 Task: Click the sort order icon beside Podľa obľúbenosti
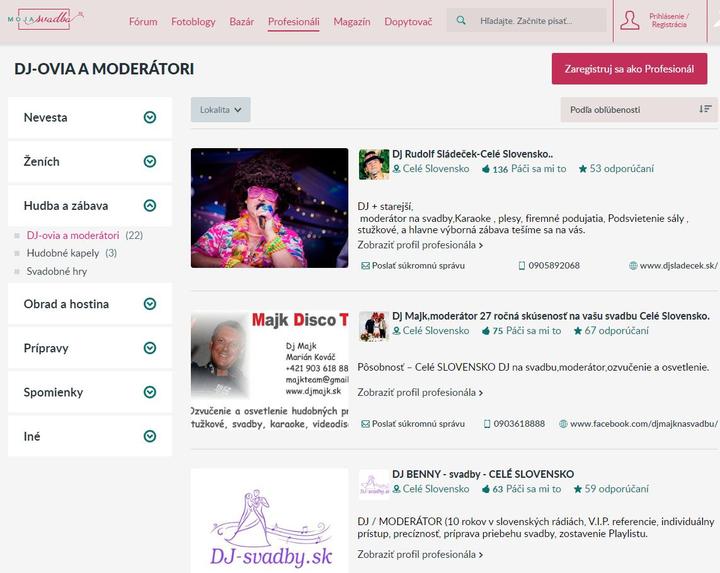(705, 109)
